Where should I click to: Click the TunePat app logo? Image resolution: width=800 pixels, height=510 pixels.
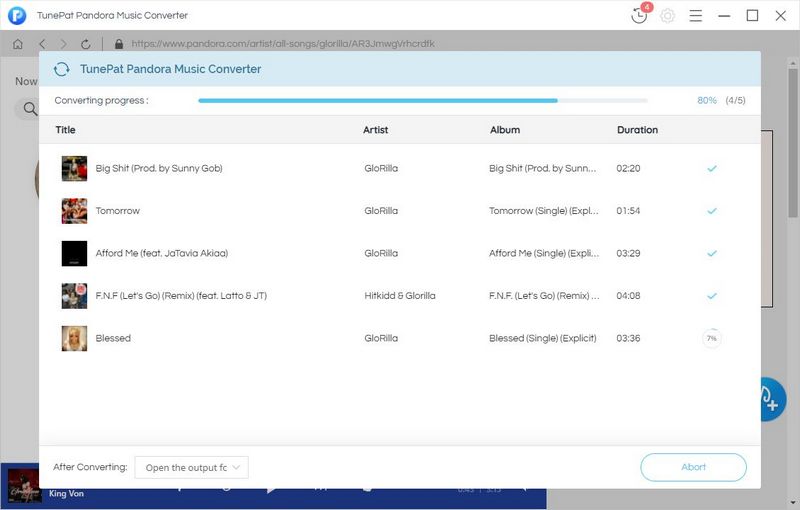(17, 15)
